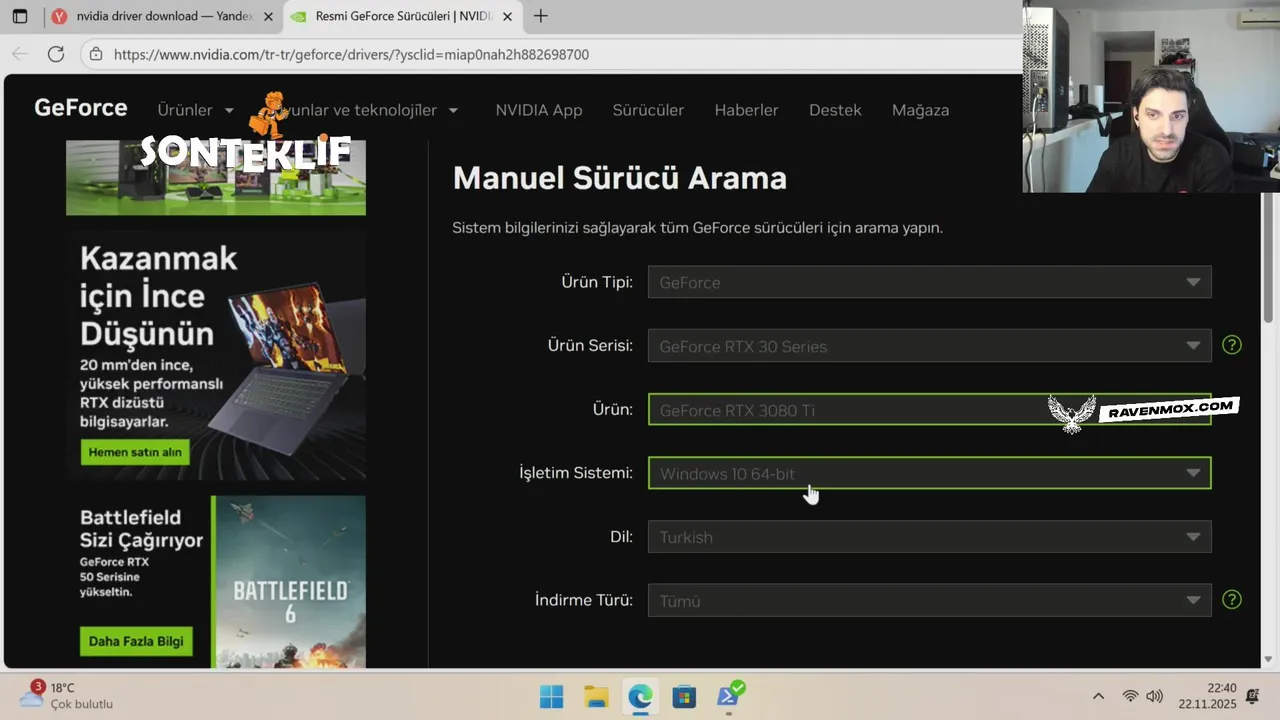This screenshot has height=720, width=1280.
Task: Open the Battlefield 6 ad image
Action: pyautogui.click(x=290, y=582)
